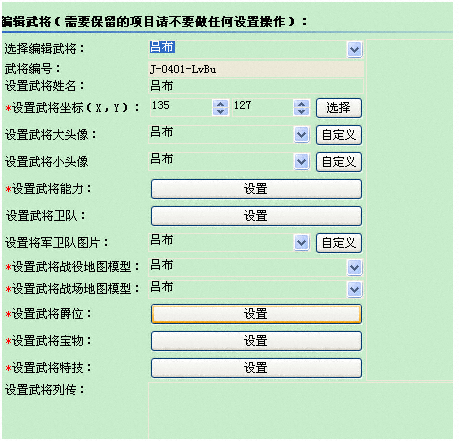Open the 设置武将小头像 dropdown arrow
This screenshot has height=441, width=459.
302,162
